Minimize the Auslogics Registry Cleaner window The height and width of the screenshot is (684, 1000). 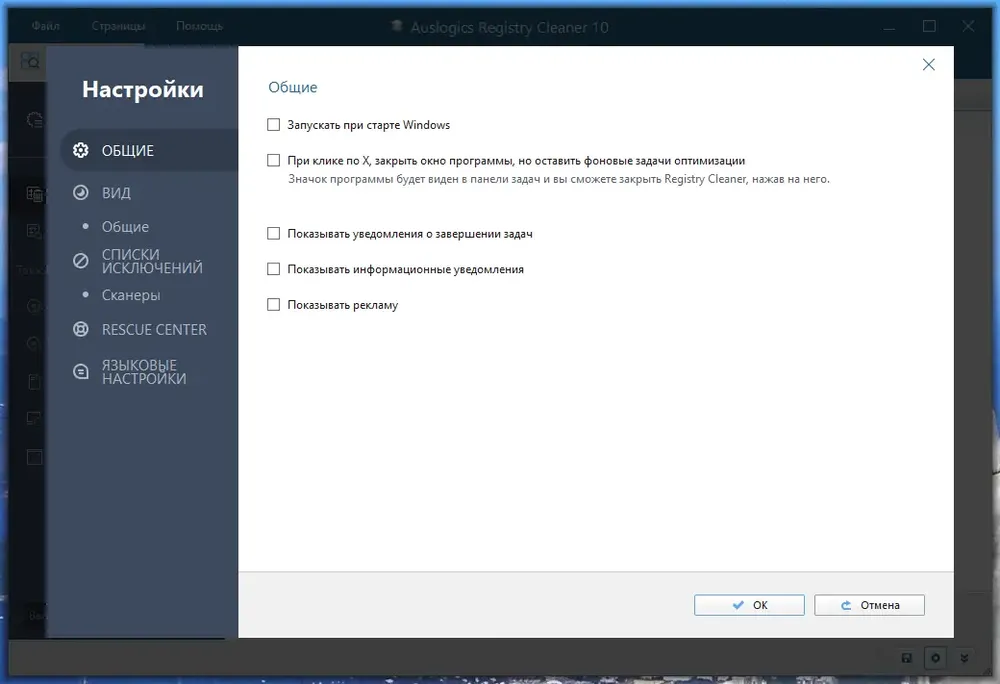pyautogui.click(x=890, y=27)
